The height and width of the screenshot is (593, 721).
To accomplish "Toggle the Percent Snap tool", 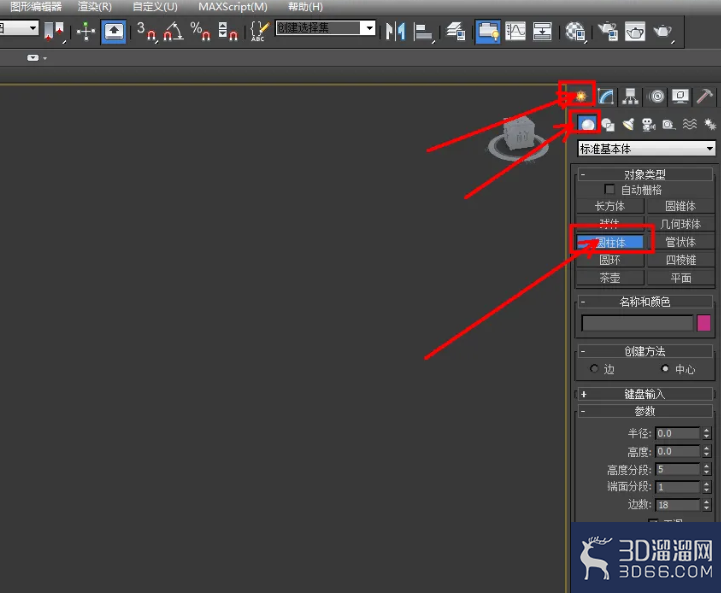I will 200,31.
